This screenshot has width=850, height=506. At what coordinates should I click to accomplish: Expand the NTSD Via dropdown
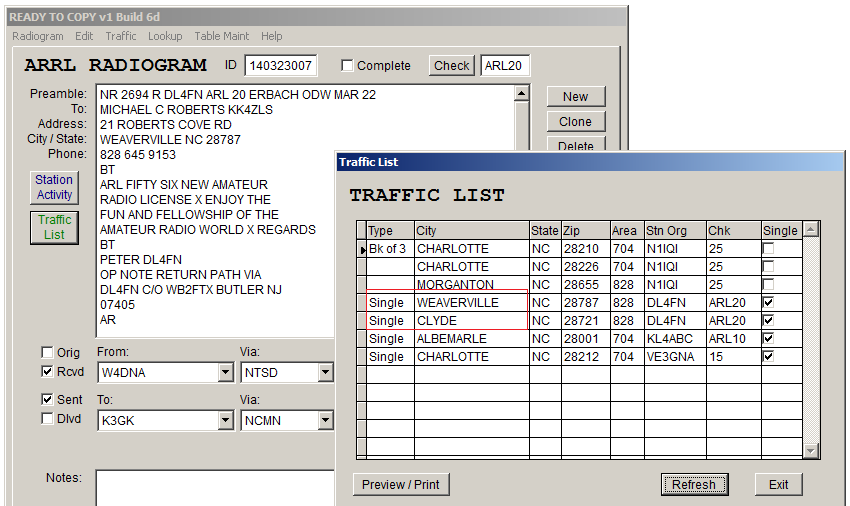[325, 373]
